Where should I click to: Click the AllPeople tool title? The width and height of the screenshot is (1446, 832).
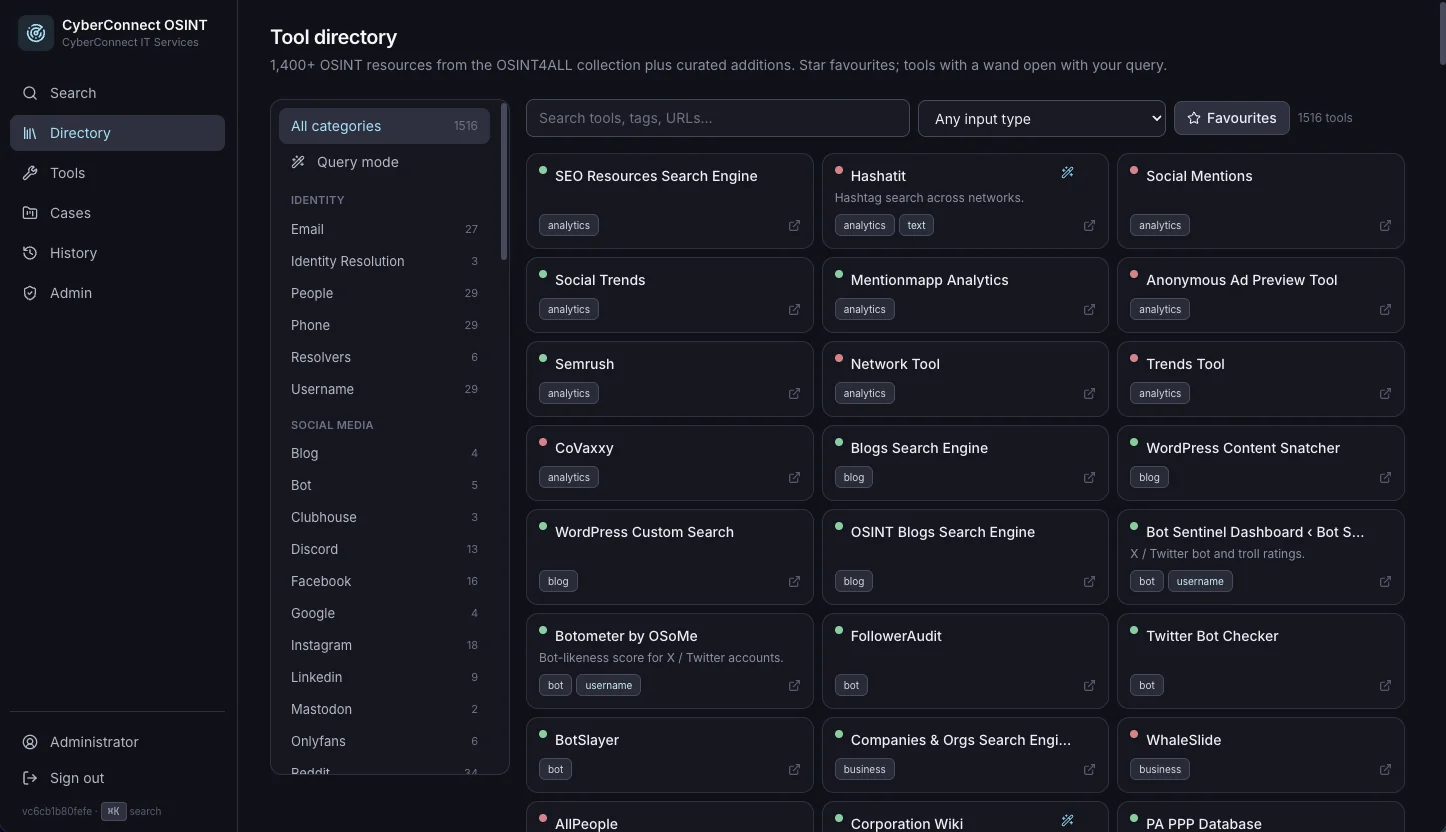click(x=586, y=824)
